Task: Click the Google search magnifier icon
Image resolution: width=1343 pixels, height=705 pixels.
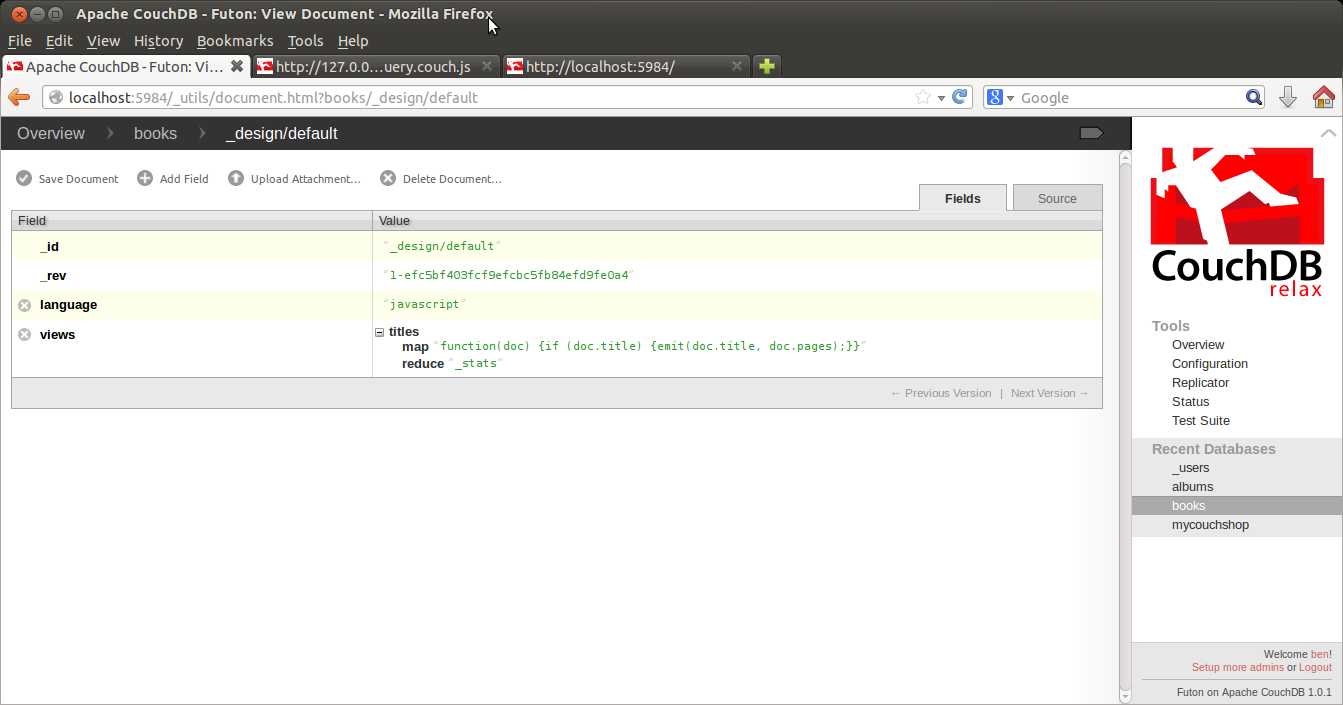Action: pyautogui.click(x=1254, y=97)
